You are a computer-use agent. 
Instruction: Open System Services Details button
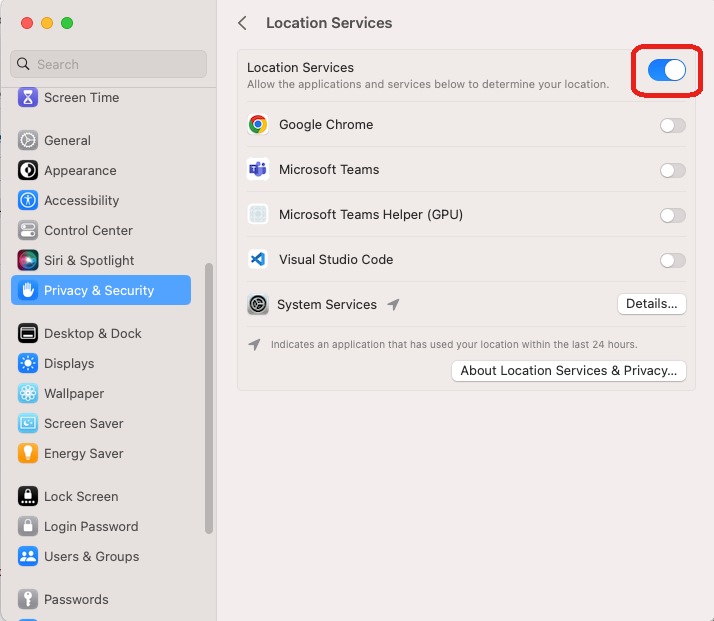coord(652,304)
